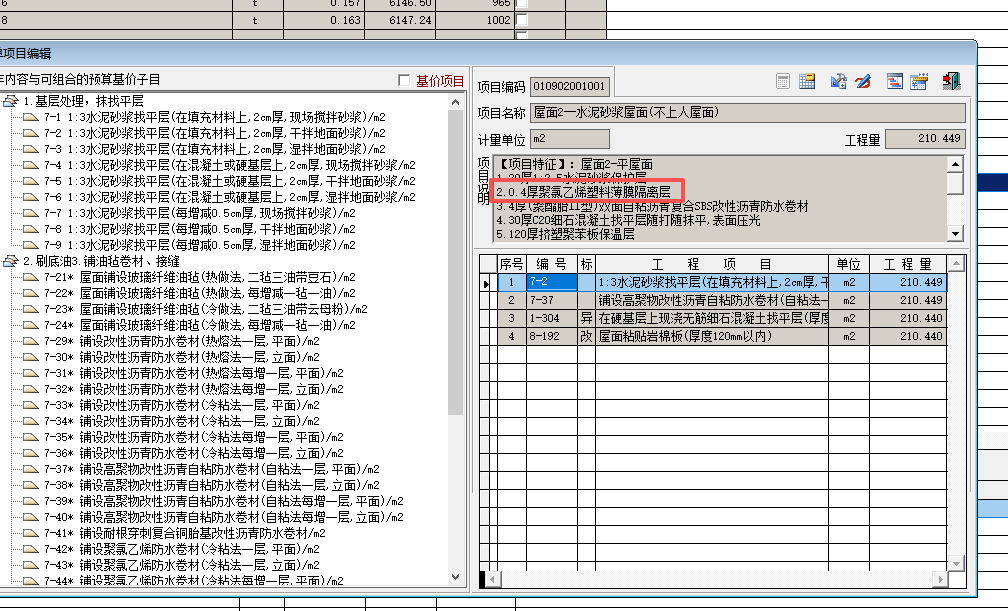This screenshot has width=1008, height=611.
Task: Click the 计量单位 field showing m2
Action: click(570, 139)
